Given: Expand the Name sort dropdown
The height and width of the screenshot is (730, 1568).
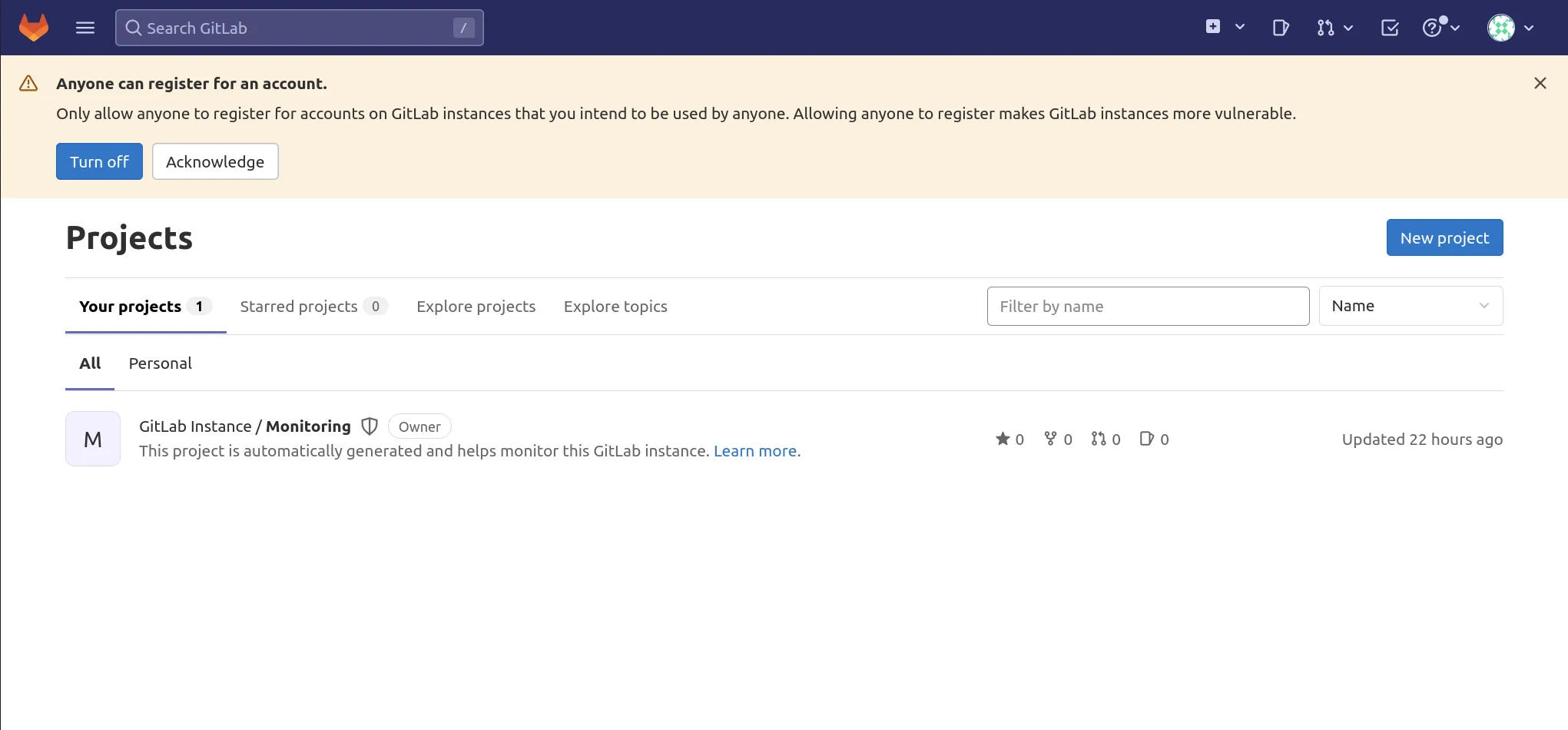Looking at the screenshot, I should click(x=1410, y=306).
